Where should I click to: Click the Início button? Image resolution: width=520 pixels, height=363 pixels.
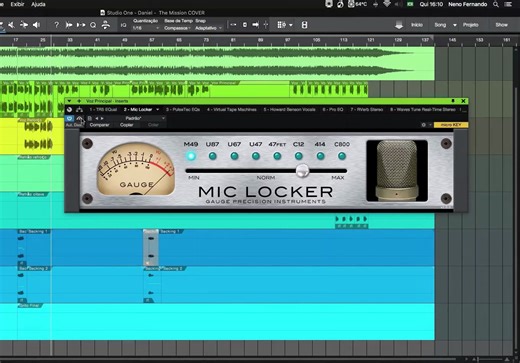(417, 25)
